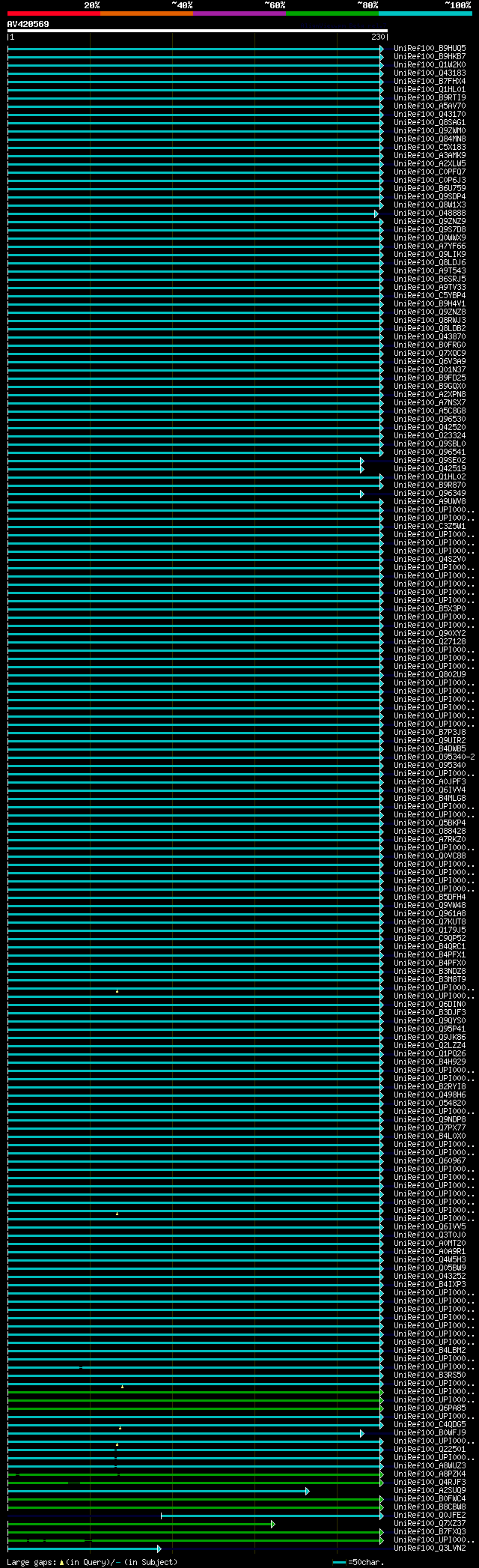Select the label UniRef100_O95340-2
The width and height of the screenshot is (479, 1568).
point(434,757)
